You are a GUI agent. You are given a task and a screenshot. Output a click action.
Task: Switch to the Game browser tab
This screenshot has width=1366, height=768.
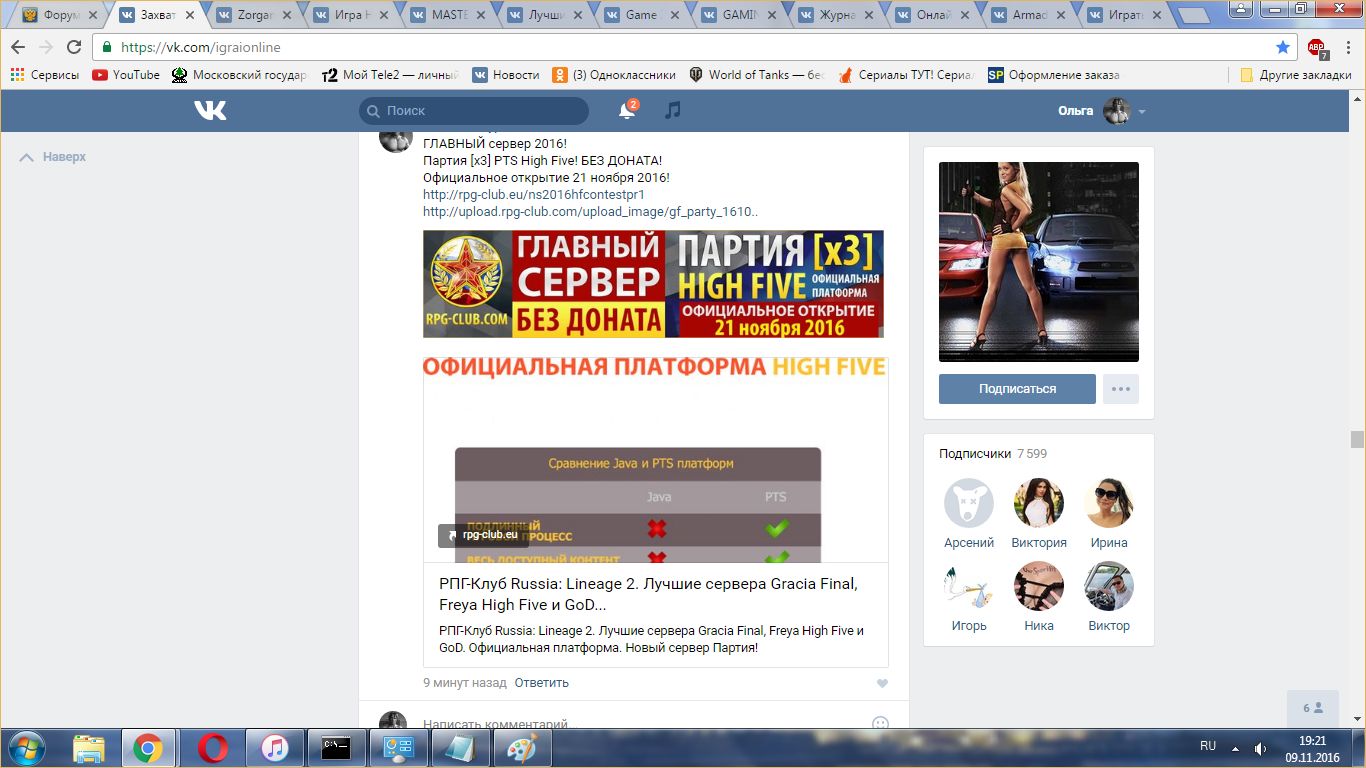tap(642, 15)
